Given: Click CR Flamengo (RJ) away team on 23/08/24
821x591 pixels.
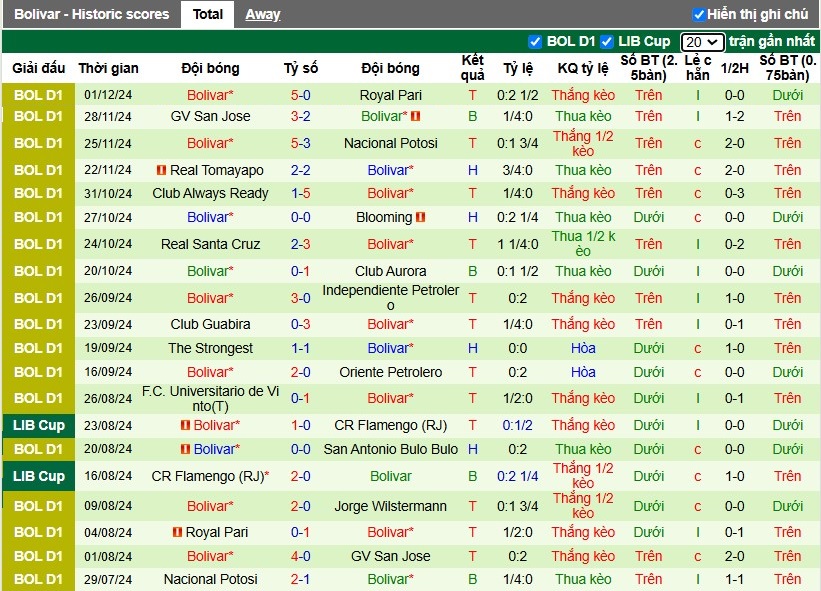Looking at the screenshot, I should tap(391, 426).
